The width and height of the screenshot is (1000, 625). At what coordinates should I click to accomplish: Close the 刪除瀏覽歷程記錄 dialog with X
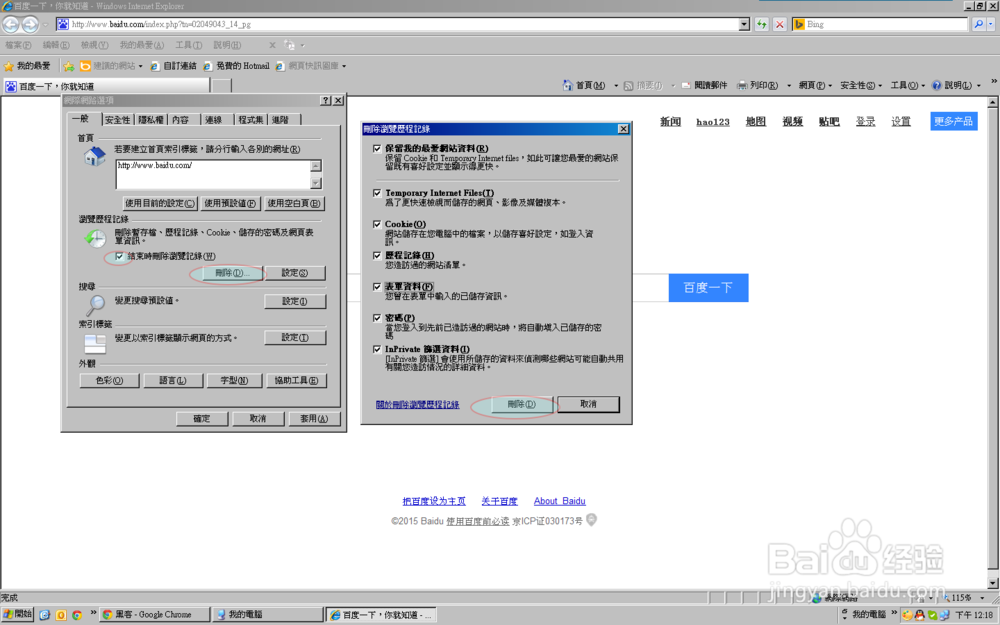click(623, 129)
